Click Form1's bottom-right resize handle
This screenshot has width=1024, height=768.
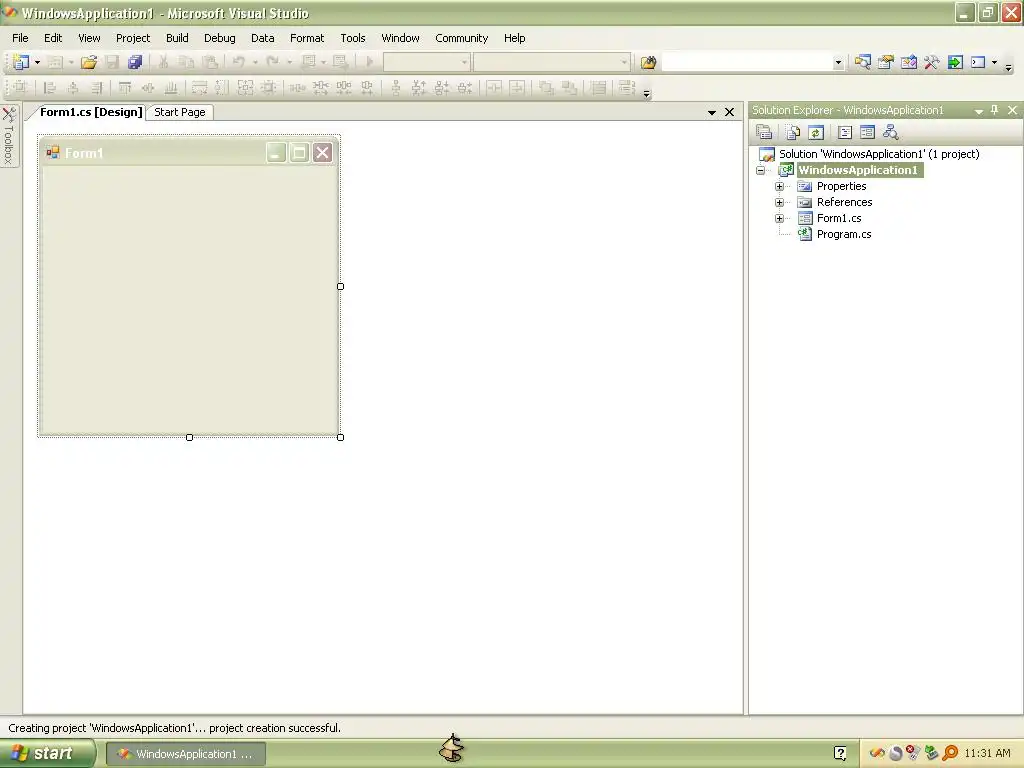[340, 437]
